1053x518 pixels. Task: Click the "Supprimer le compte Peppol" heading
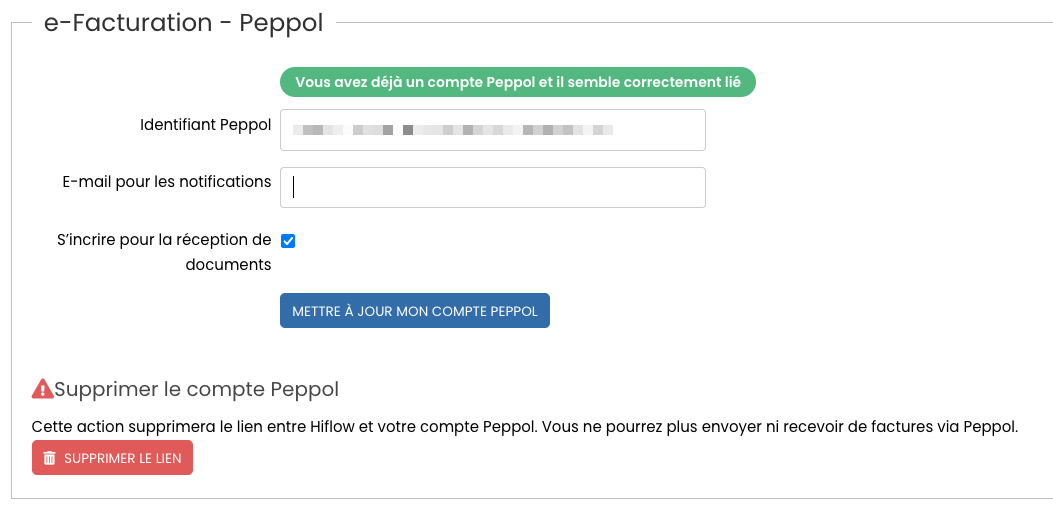(196, 389)
